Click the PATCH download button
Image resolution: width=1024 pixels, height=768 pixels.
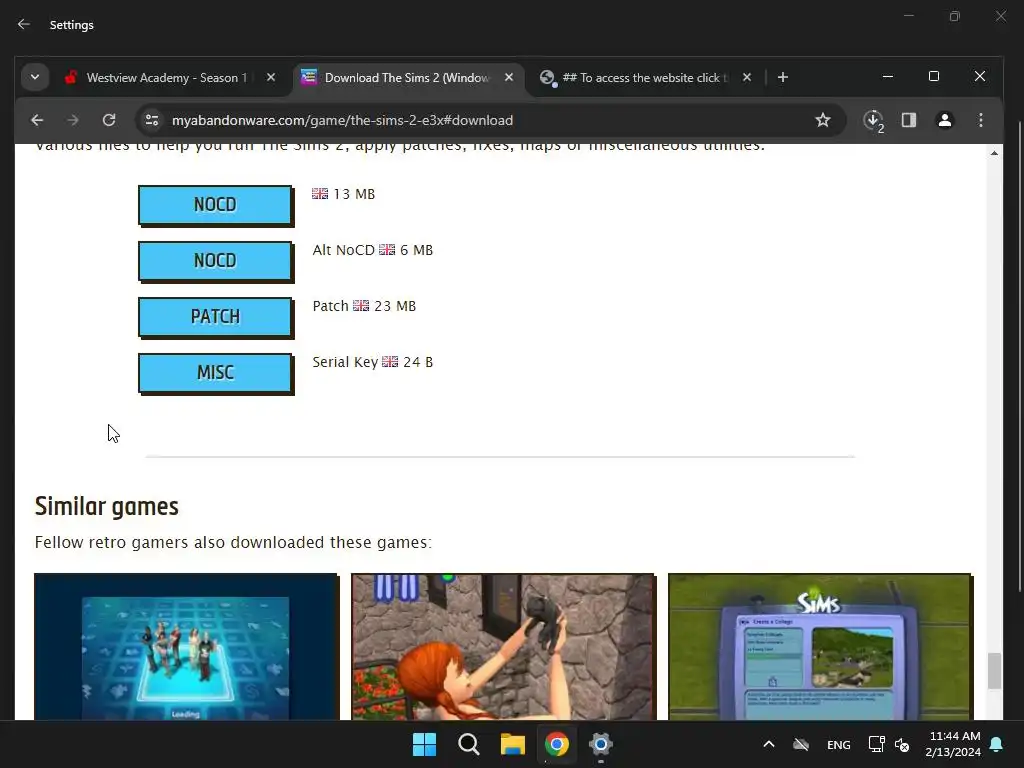pos(216,317)
